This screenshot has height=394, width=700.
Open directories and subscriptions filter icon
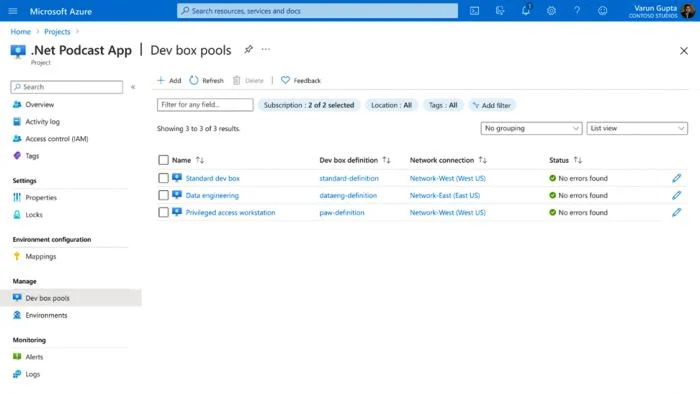500,11
